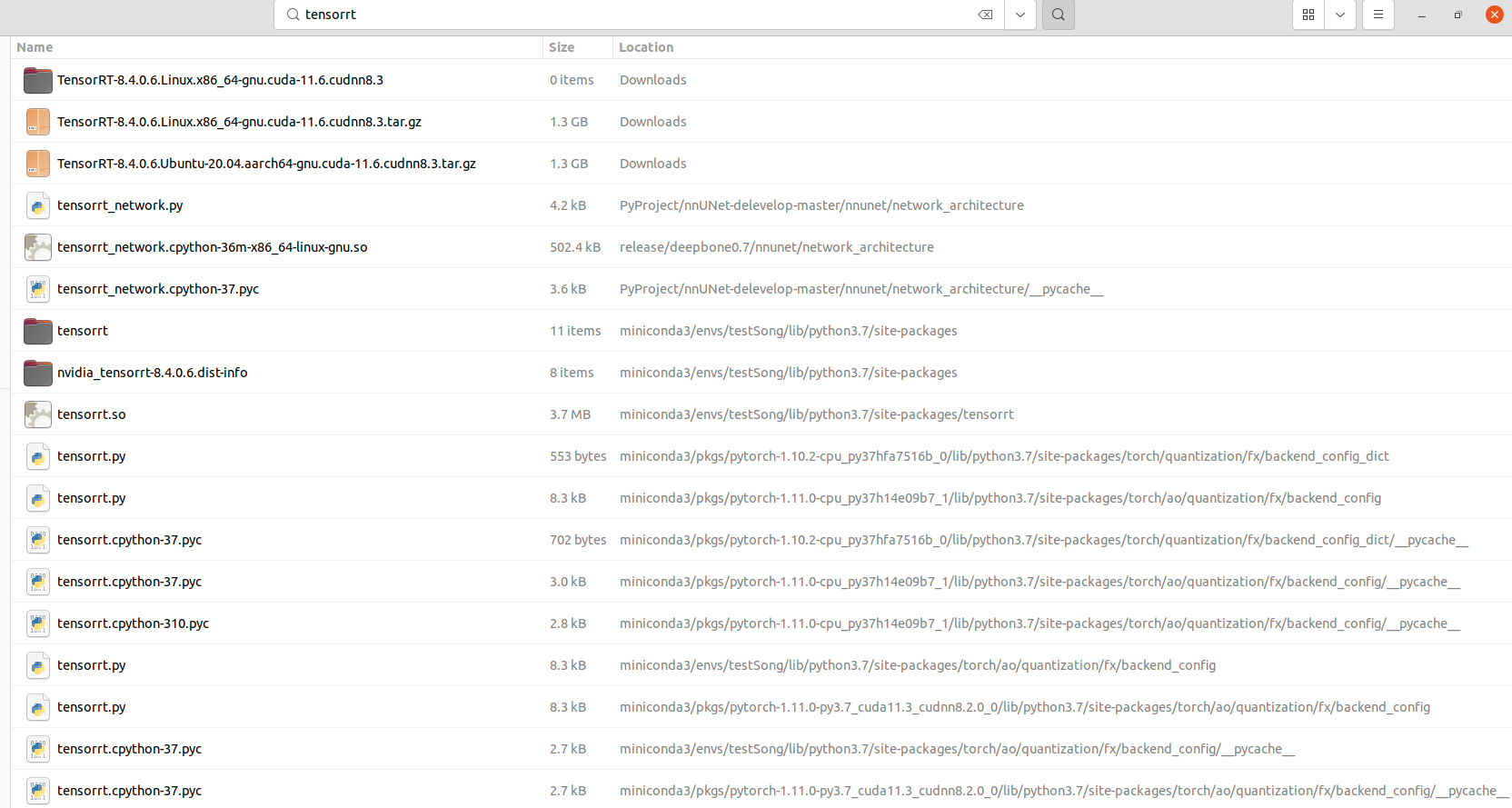The width and height of the screenshot is (1512, 808).
Task: Click the 2.8 kB size value
Action: click(568, 623)
